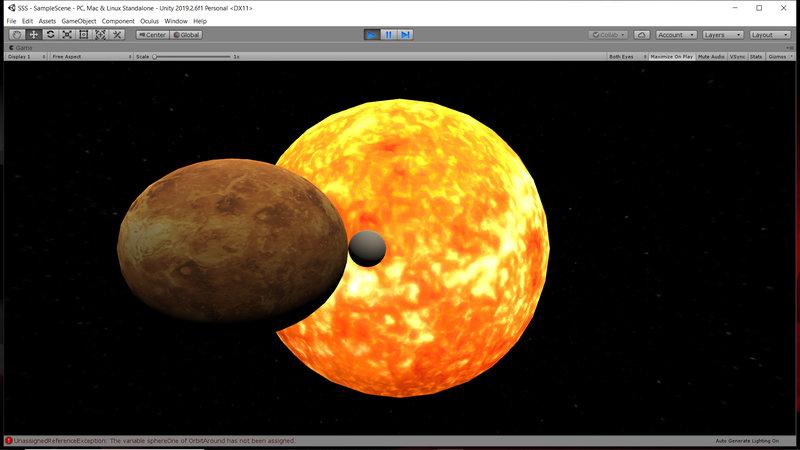Select the Rotate tool
800x450 pixels.
tap(50, 35)
